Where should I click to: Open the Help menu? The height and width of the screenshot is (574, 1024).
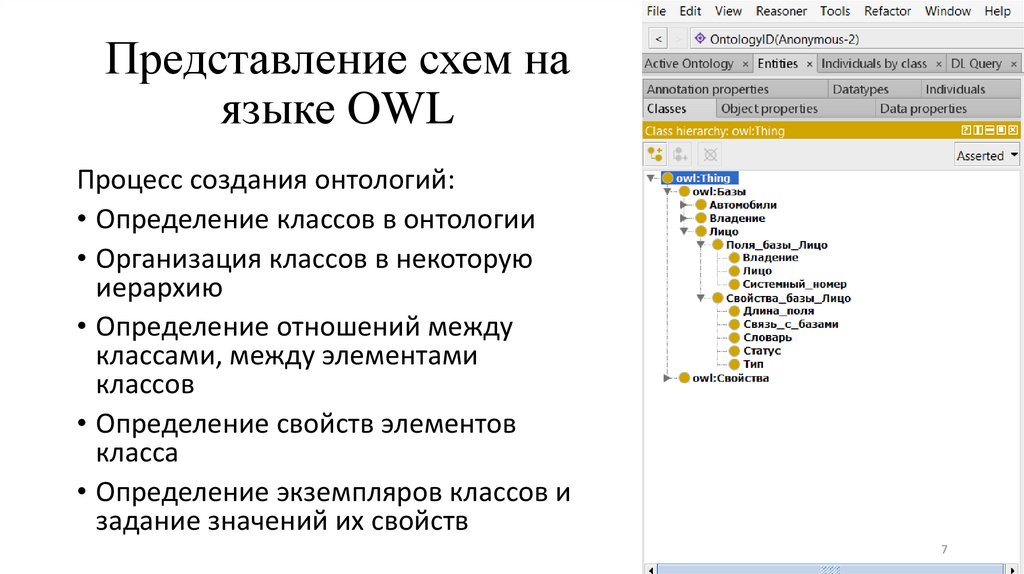[x=997, y=11]
